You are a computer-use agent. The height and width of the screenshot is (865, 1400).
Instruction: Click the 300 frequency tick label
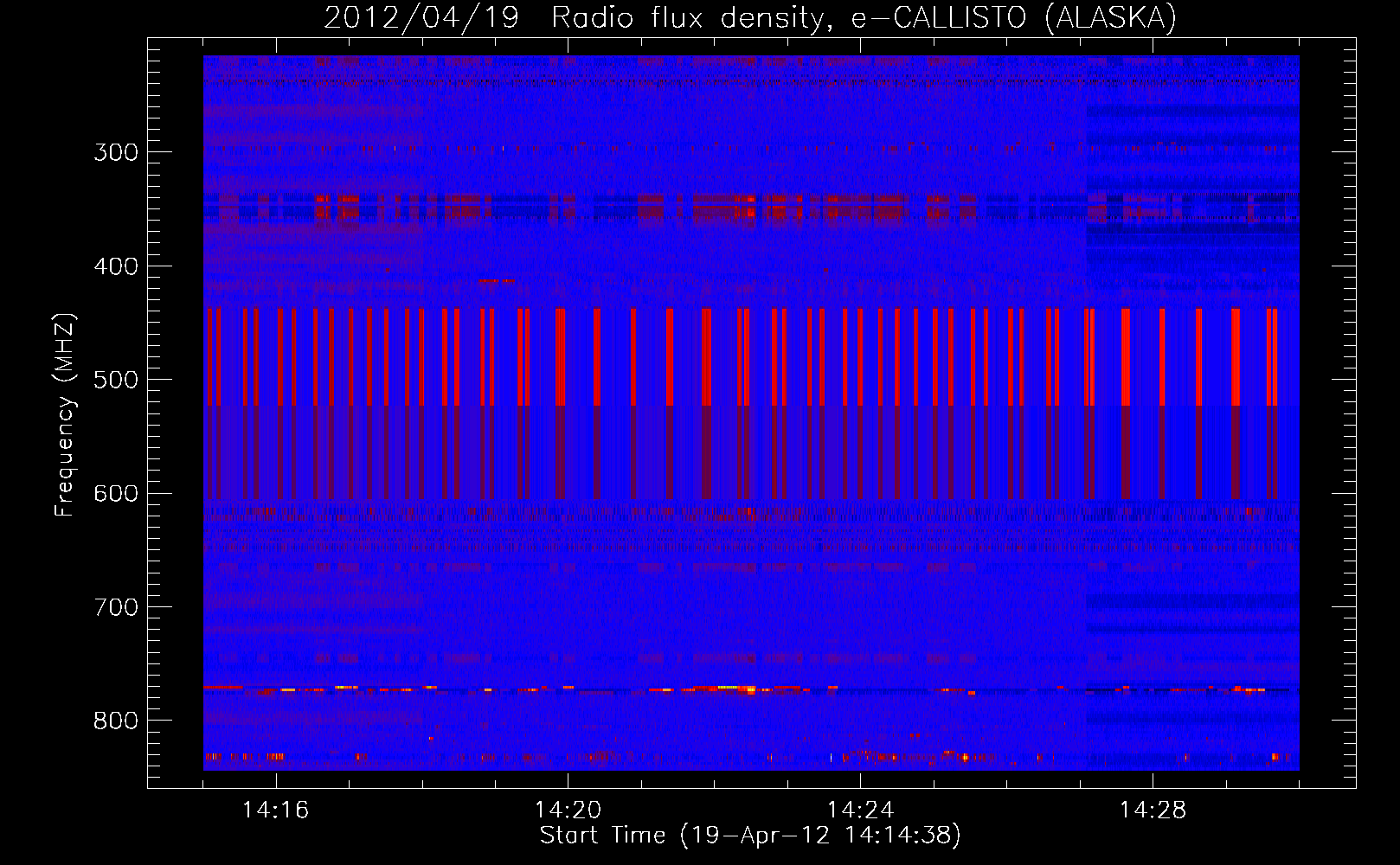116,152
